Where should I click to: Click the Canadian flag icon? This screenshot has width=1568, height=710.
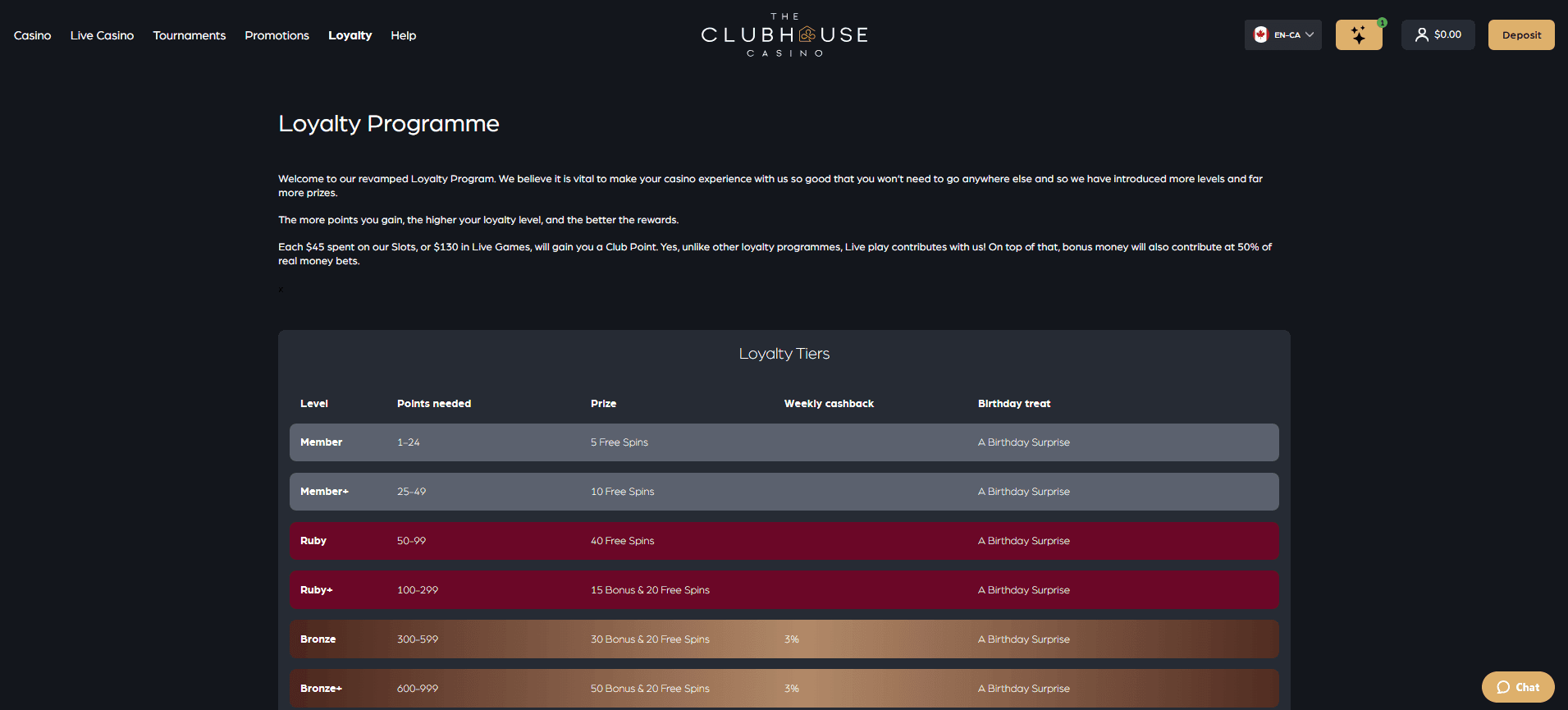pyautogui.click(x=1261, y=34)
